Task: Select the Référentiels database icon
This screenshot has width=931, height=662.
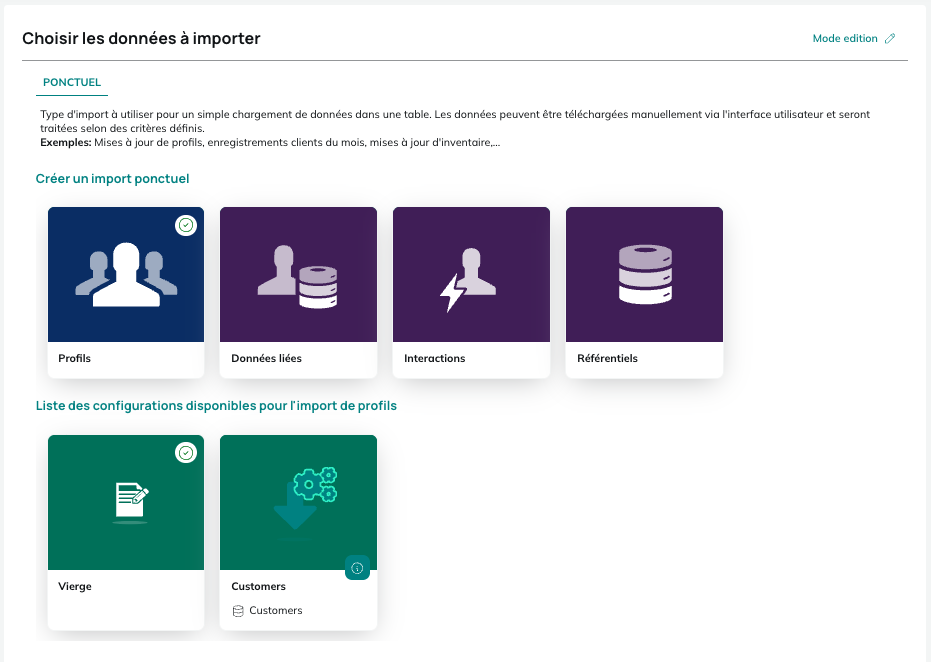Action: [x=644, y=274]
